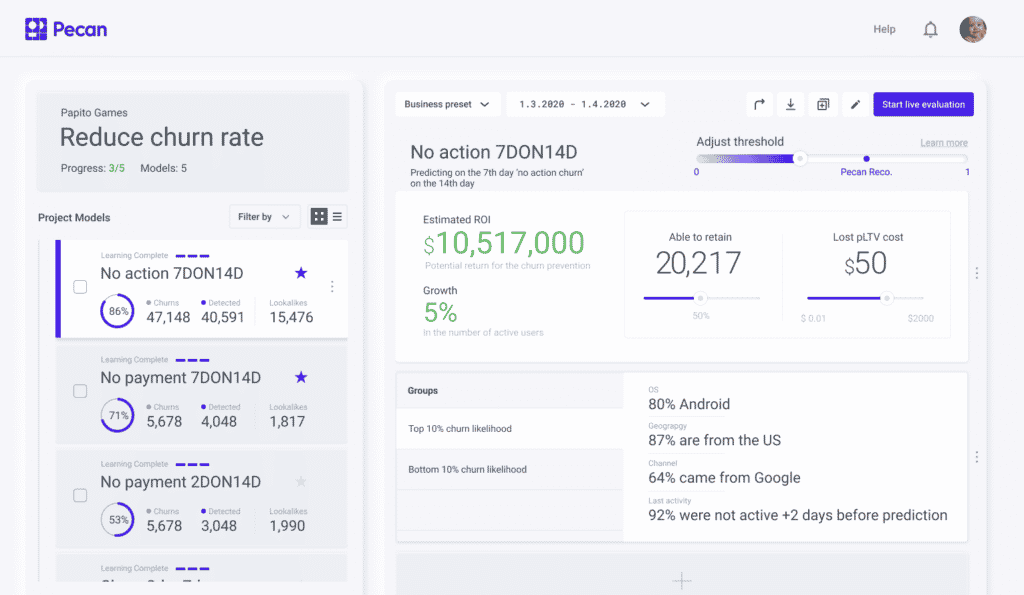Click the Progress: 3/5 indicator
Viewport: 1024px width, 595px height.
[93, 169]
